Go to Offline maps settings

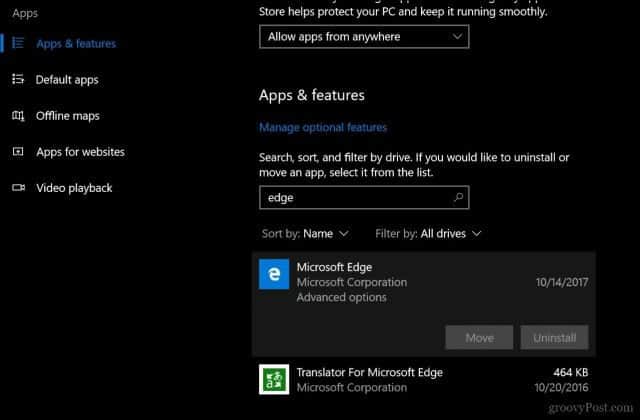(x=68, y=116)
